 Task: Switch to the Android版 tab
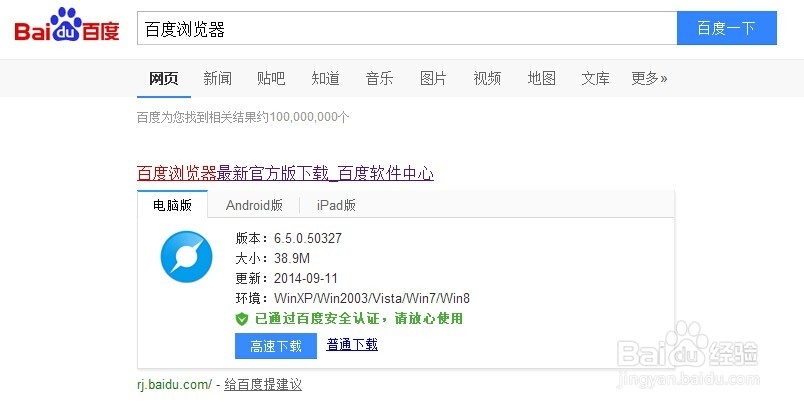254,205
